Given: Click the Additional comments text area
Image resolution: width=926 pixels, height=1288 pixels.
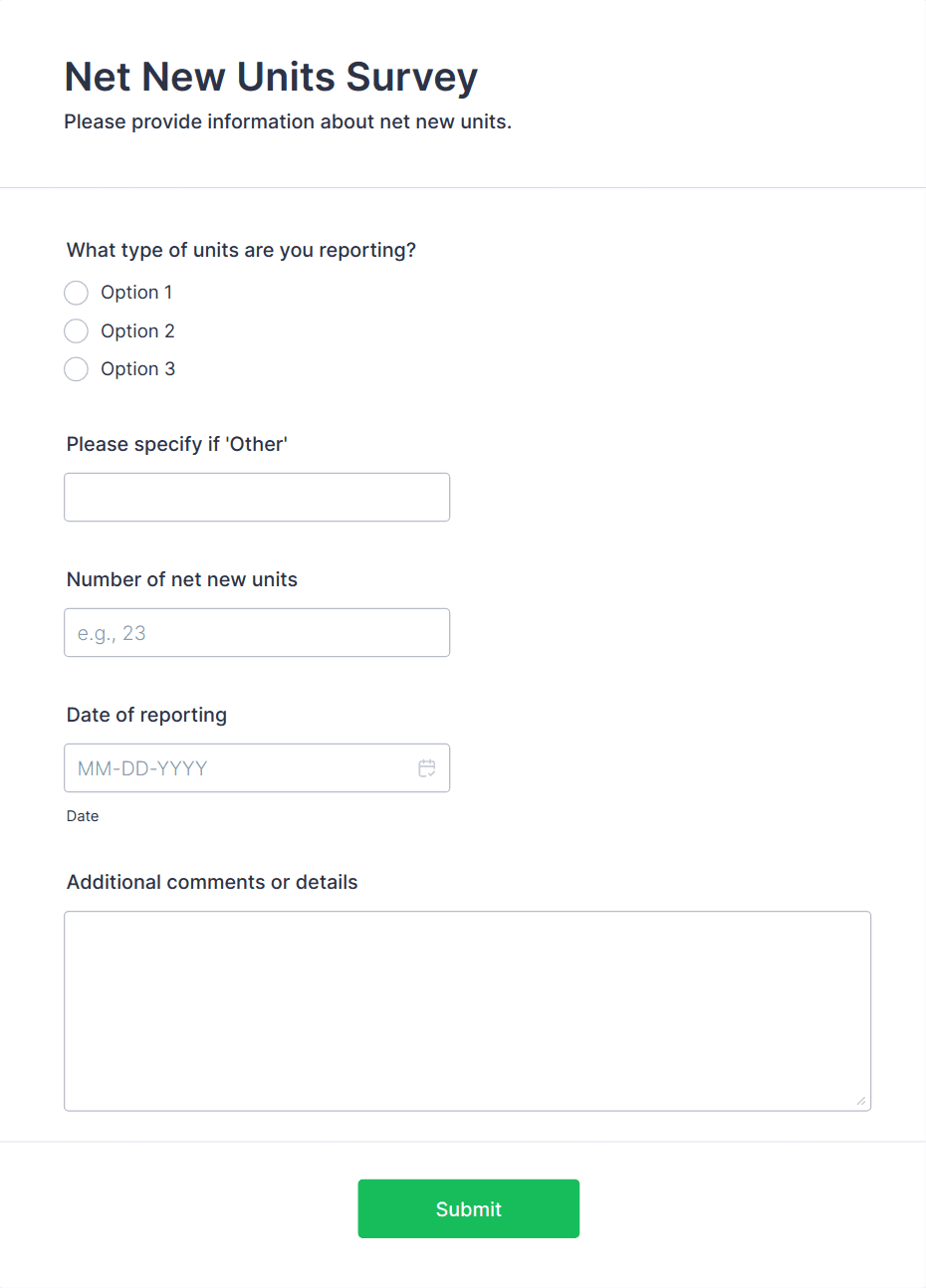Looking at the screenshot, I should click(x=467, y=1009).
